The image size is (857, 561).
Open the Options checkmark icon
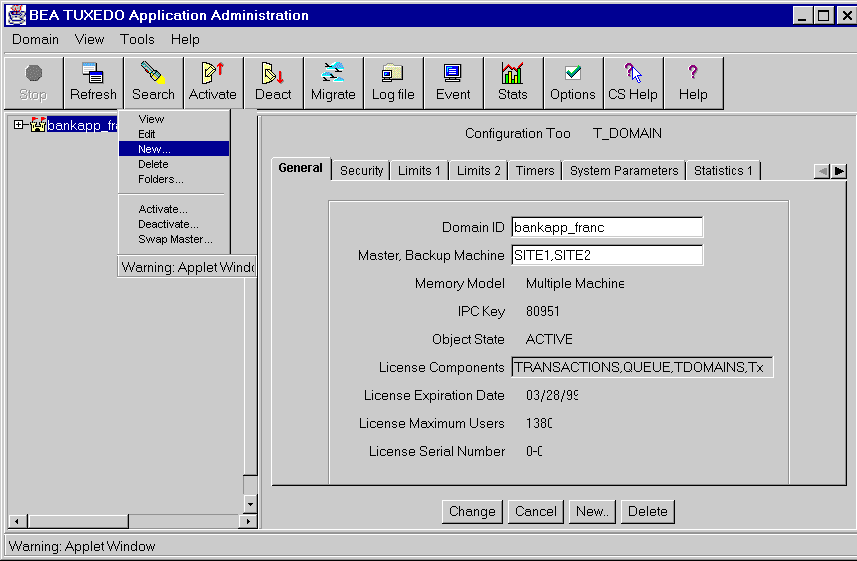pos(573,83)
